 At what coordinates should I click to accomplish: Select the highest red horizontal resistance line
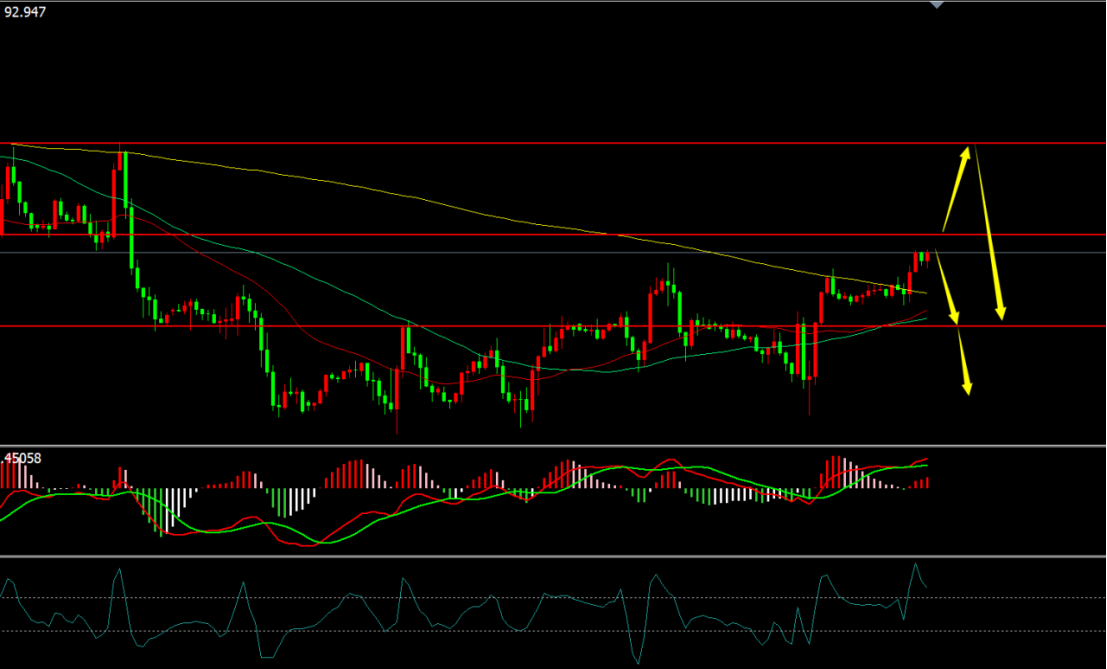[x=554, y=143]
